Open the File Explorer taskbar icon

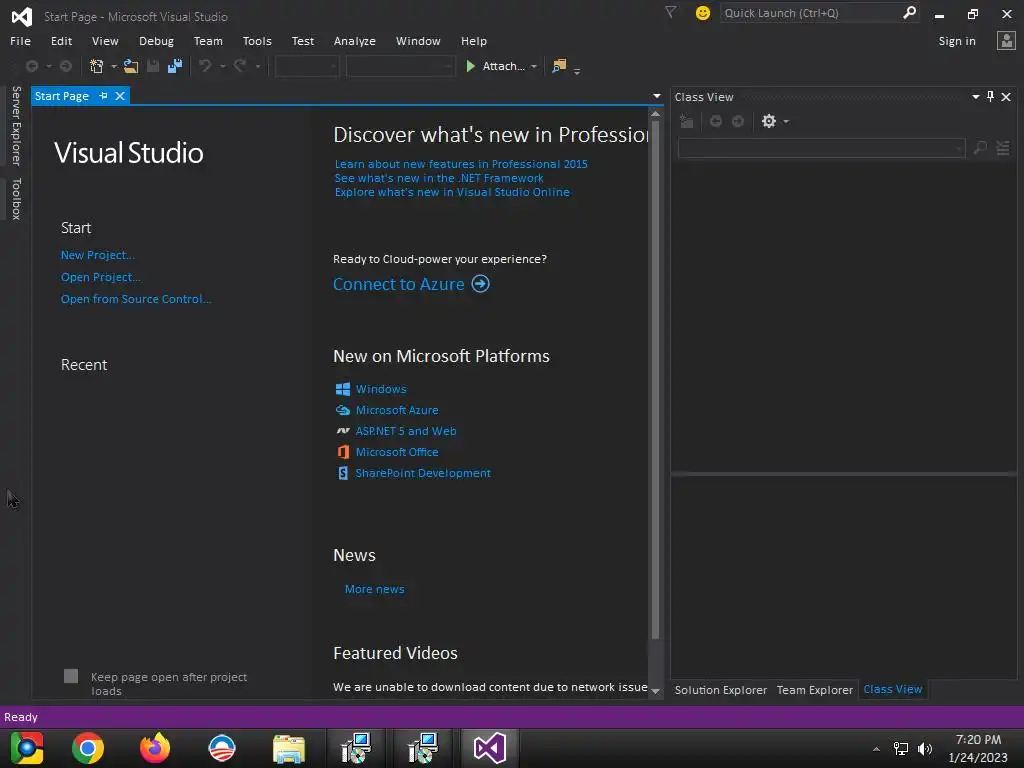point(289,748)
